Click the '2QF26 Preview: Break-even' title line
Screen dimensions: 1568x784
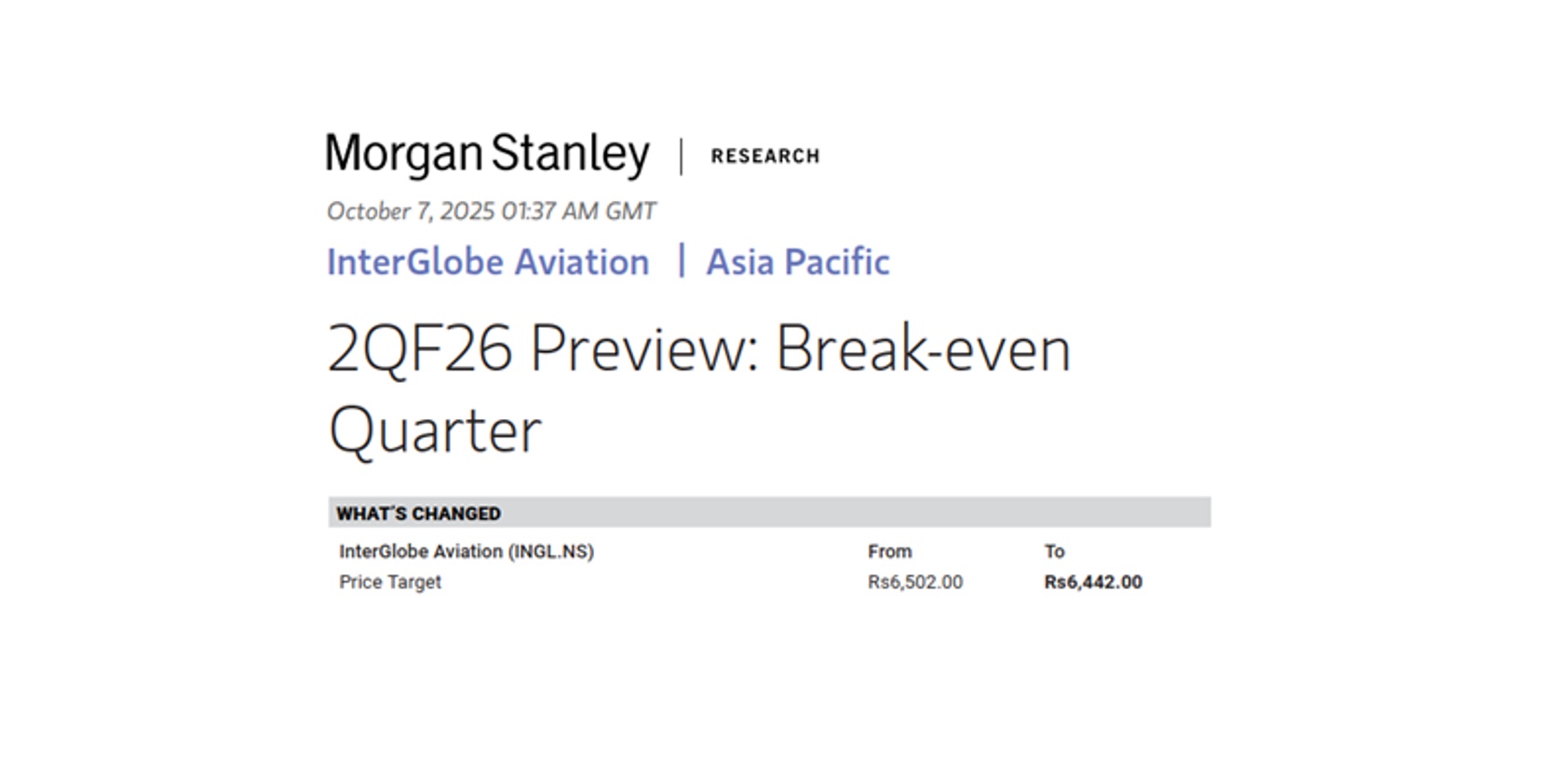point(698,349)
